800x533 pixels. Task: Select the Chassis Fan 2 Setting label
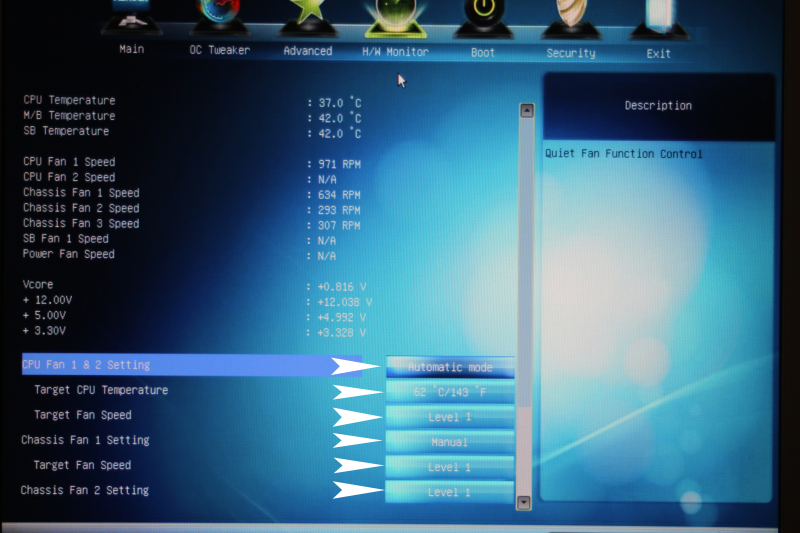[x=85, y=490]
